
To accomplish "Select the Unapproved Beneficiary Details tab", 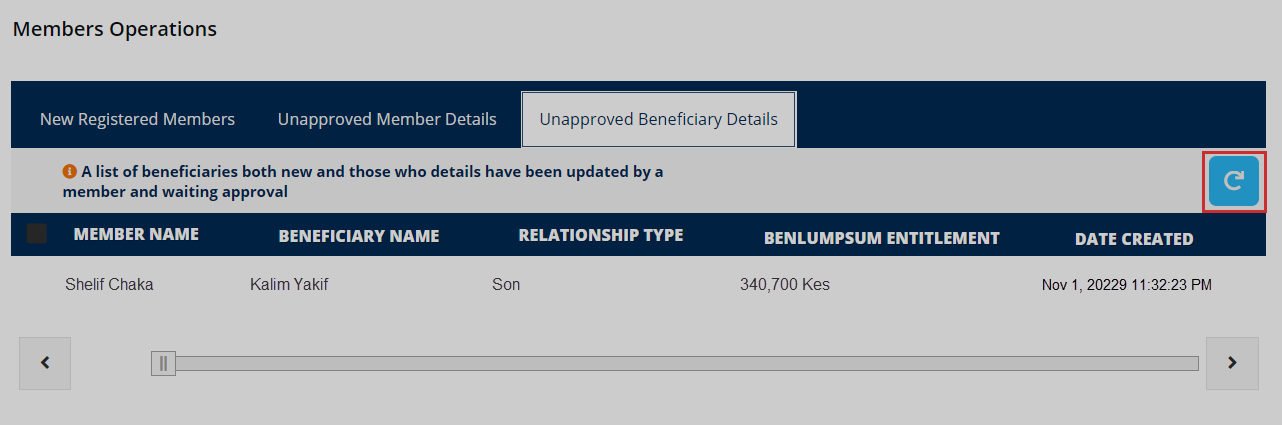I will point(658,119).
